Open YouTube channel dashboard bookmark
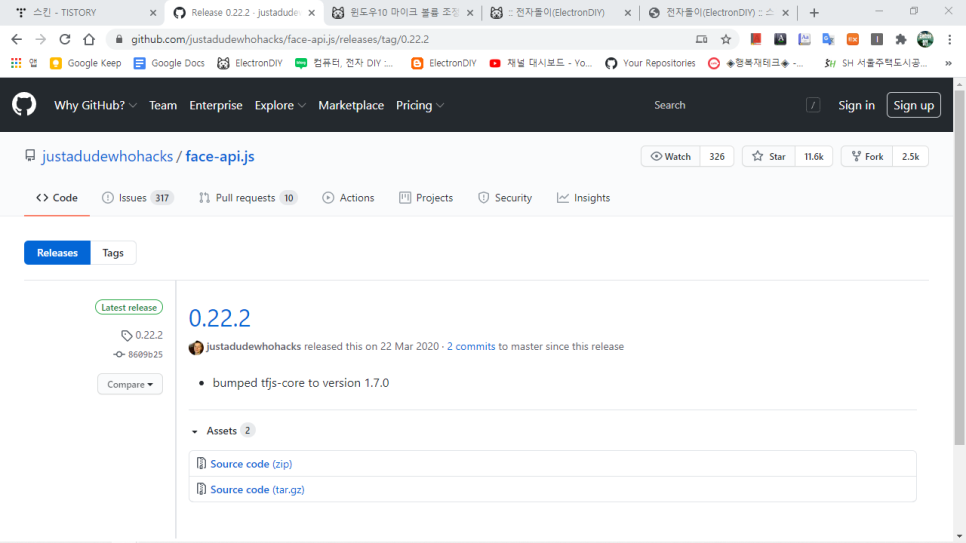The height and width of the screenshot is (543, 966). point(540,63)
